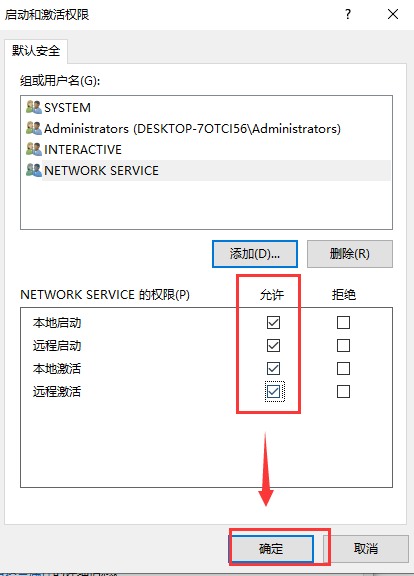Screen dimensions: 414x576
Task: Toggle 允许 checkbox for 本地启动
Action: pos(273,323)
